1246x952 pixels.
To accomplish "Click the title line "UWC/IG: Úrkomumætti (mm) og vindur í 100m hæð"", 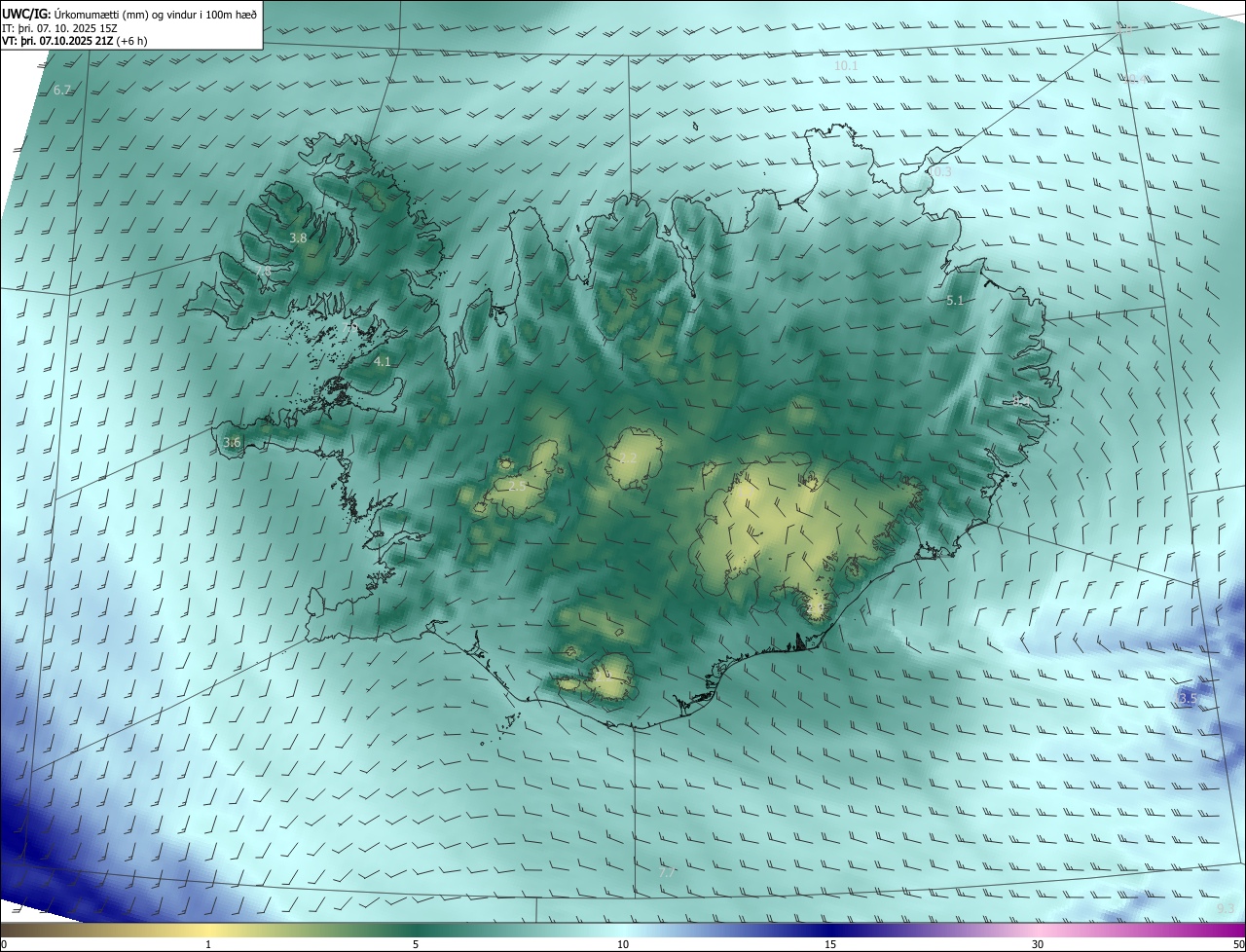I will 130,14.
